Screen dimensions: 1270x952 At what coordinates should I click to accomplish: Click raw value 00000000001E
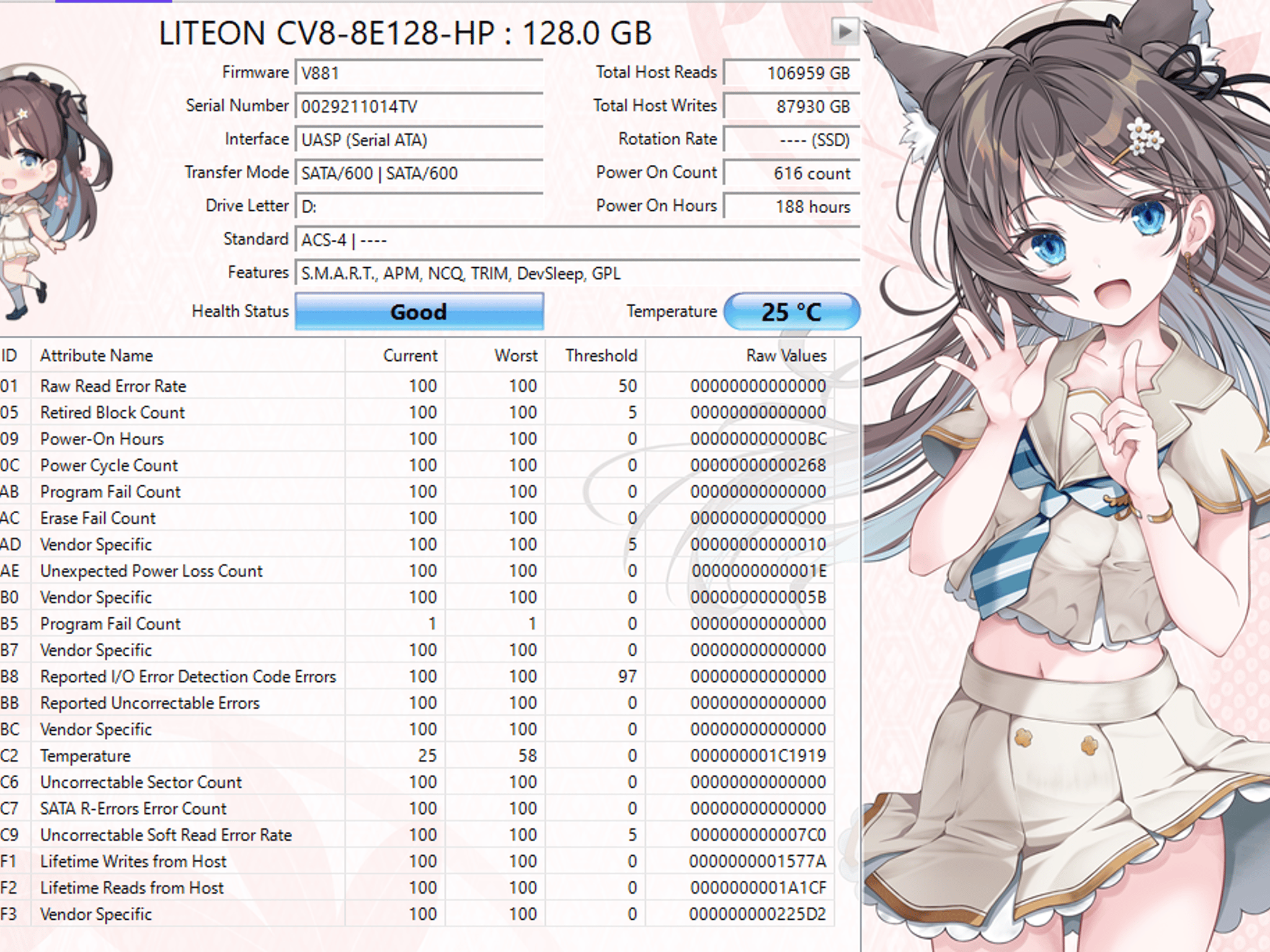759,571
